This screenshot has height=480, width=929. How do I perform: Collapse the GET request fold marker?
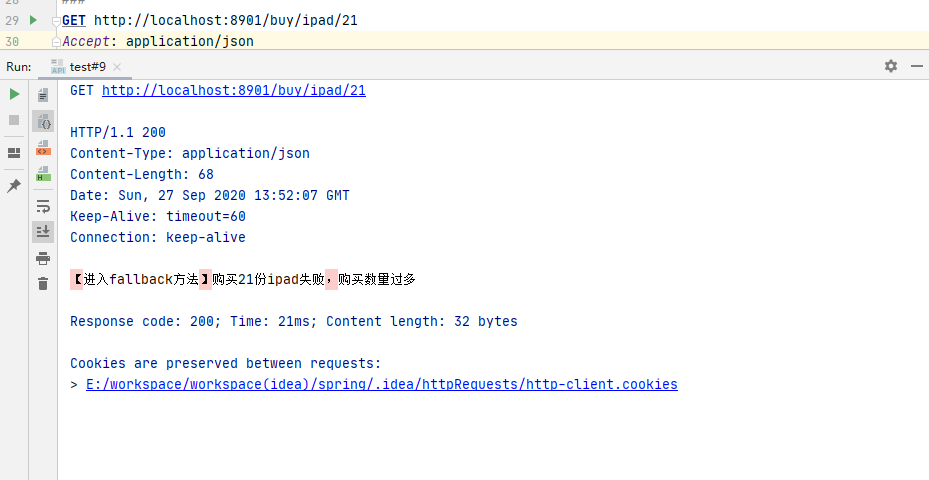point(54,21)
